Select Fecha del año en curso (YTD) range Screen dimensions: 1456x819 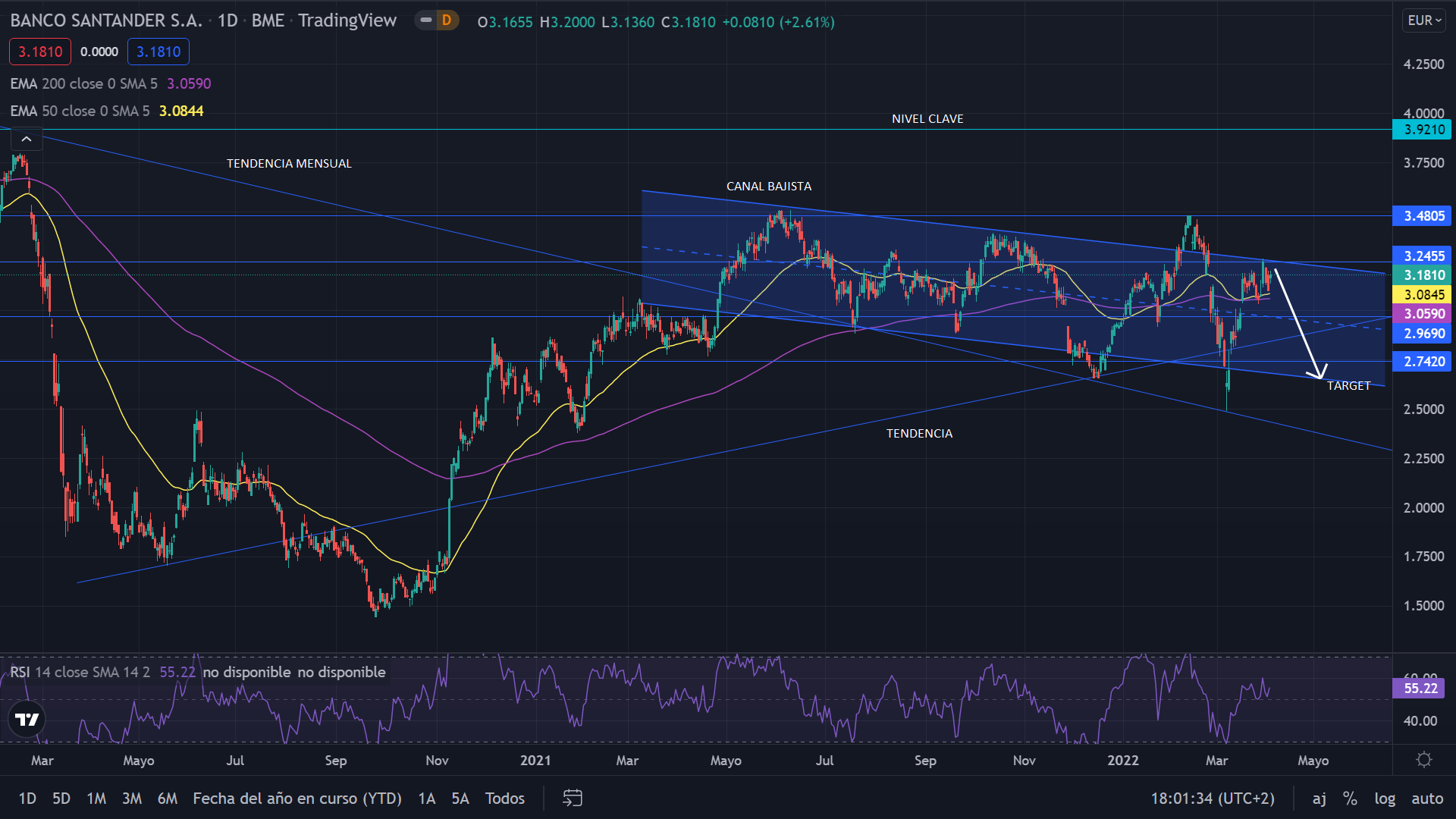(297, 798)
